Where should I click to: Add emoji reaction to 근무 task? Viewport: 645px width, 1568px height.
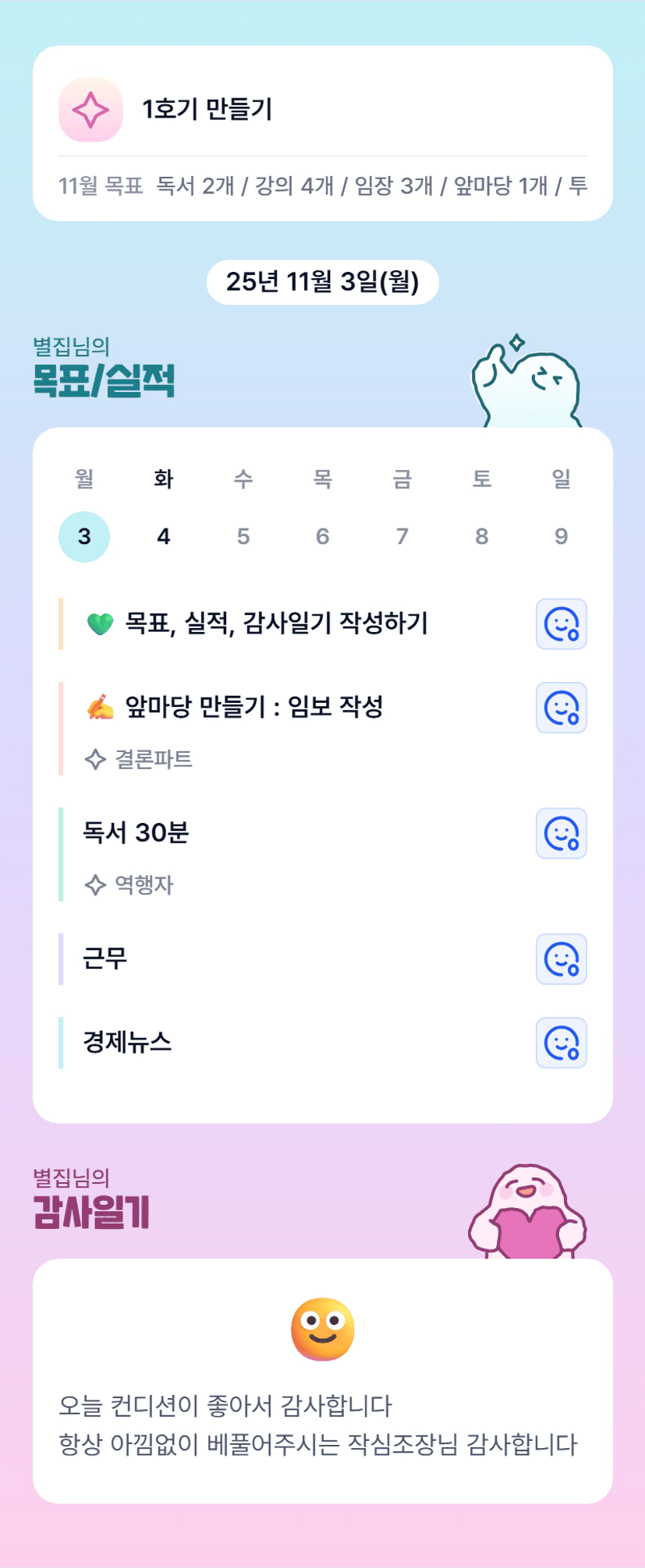coord(561,959)
